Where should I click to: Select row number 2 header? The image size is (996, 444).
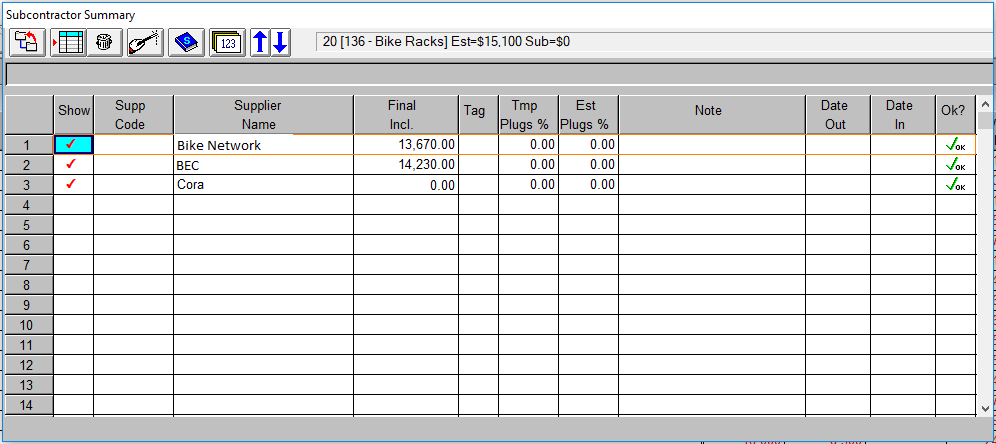[x=28, y=165]
